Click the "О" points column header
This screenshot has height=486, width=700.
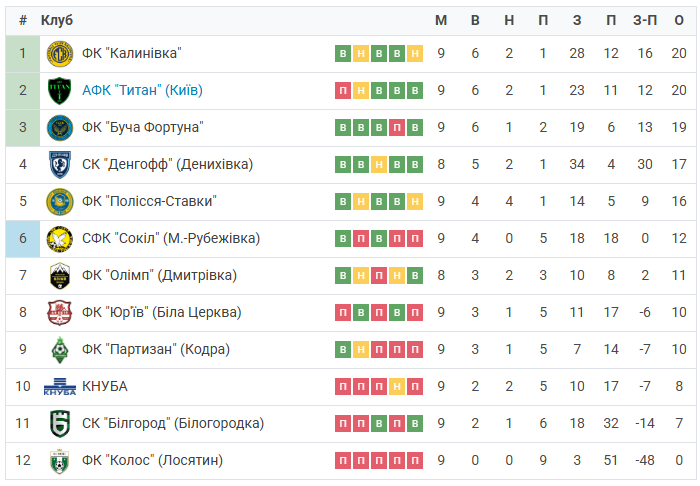[x=679, y=20]
